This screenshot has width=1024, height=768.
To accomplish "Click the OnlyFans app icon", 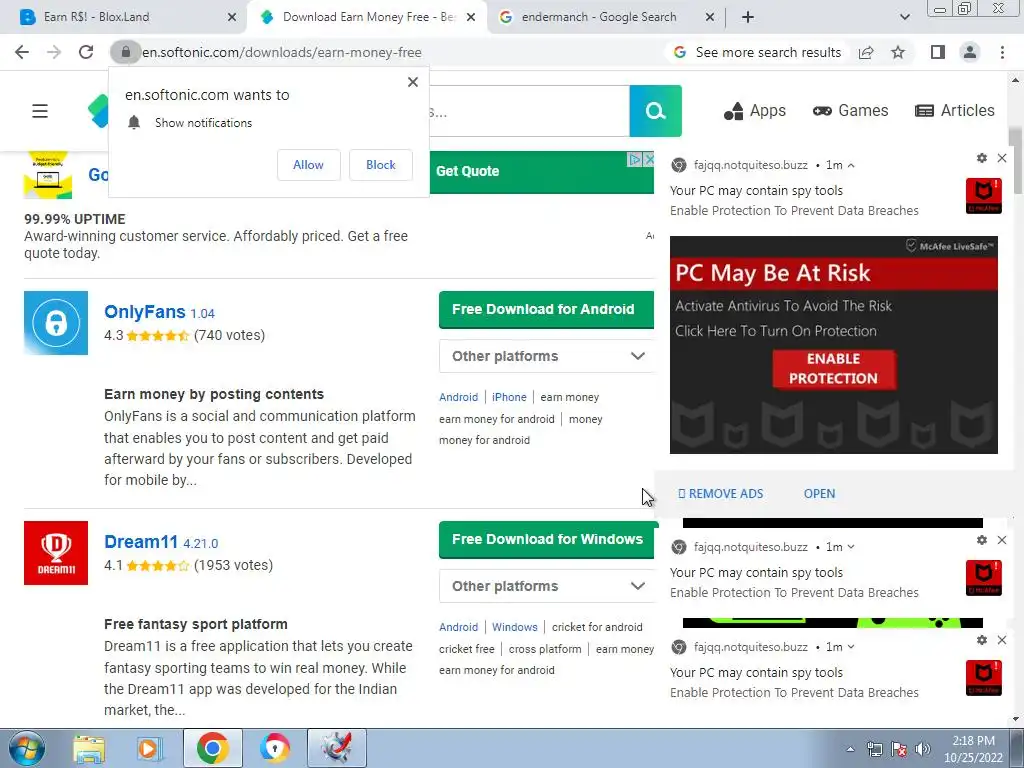I will [56, 323].
